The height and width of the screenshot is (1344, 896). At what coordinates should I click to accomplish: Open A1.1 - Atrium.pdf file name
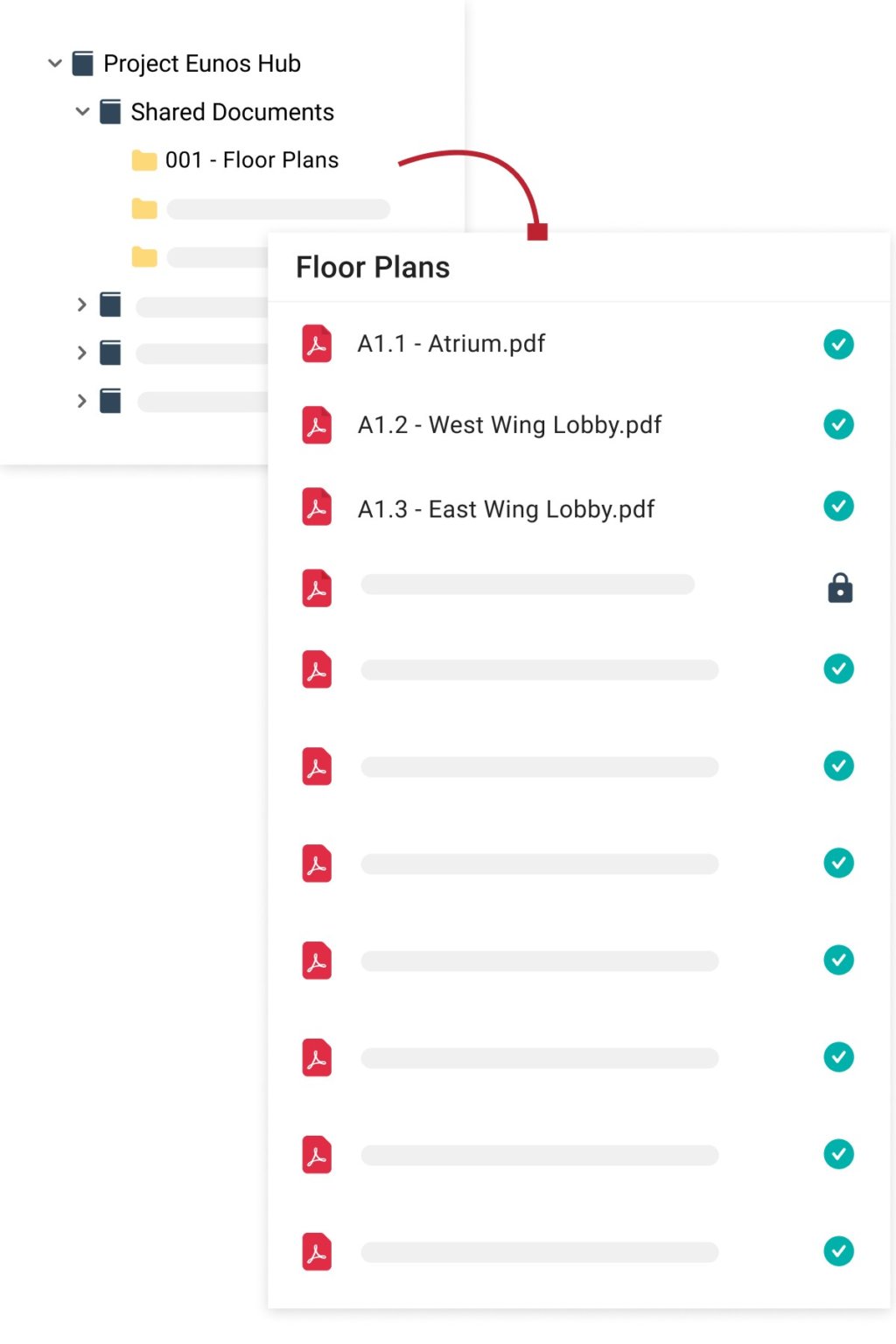[451, 344]
